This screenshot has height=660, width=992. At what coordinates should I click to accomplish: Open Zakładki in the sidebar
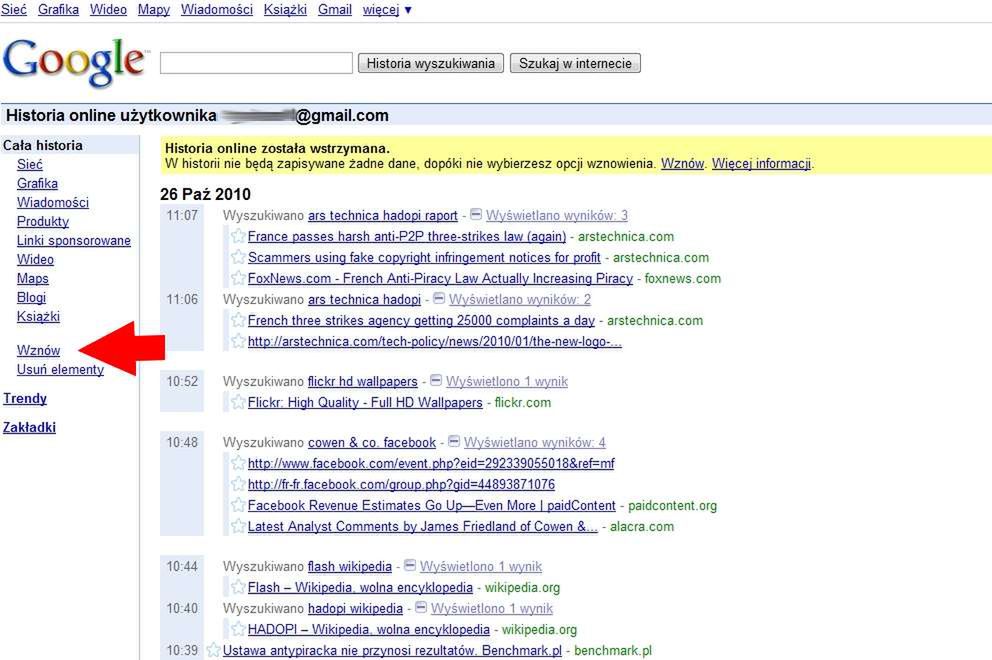tap(29, 427)
